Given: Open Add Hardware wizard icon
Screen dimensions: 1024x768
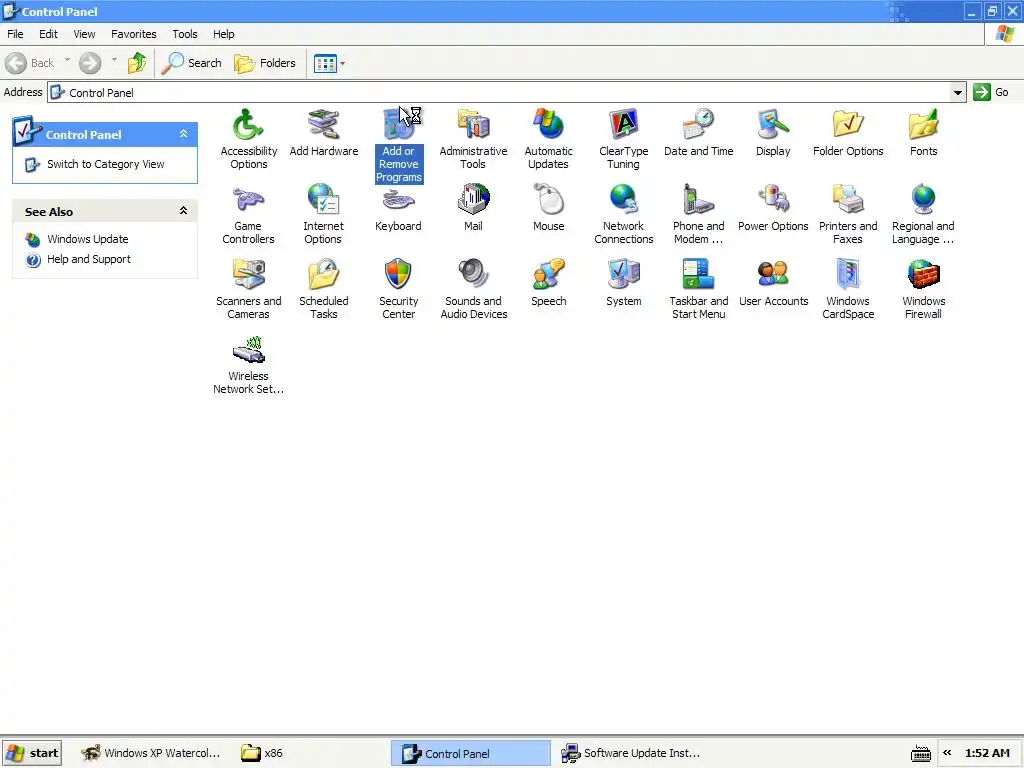Looking at the screenshot, I should coord(323,124).
